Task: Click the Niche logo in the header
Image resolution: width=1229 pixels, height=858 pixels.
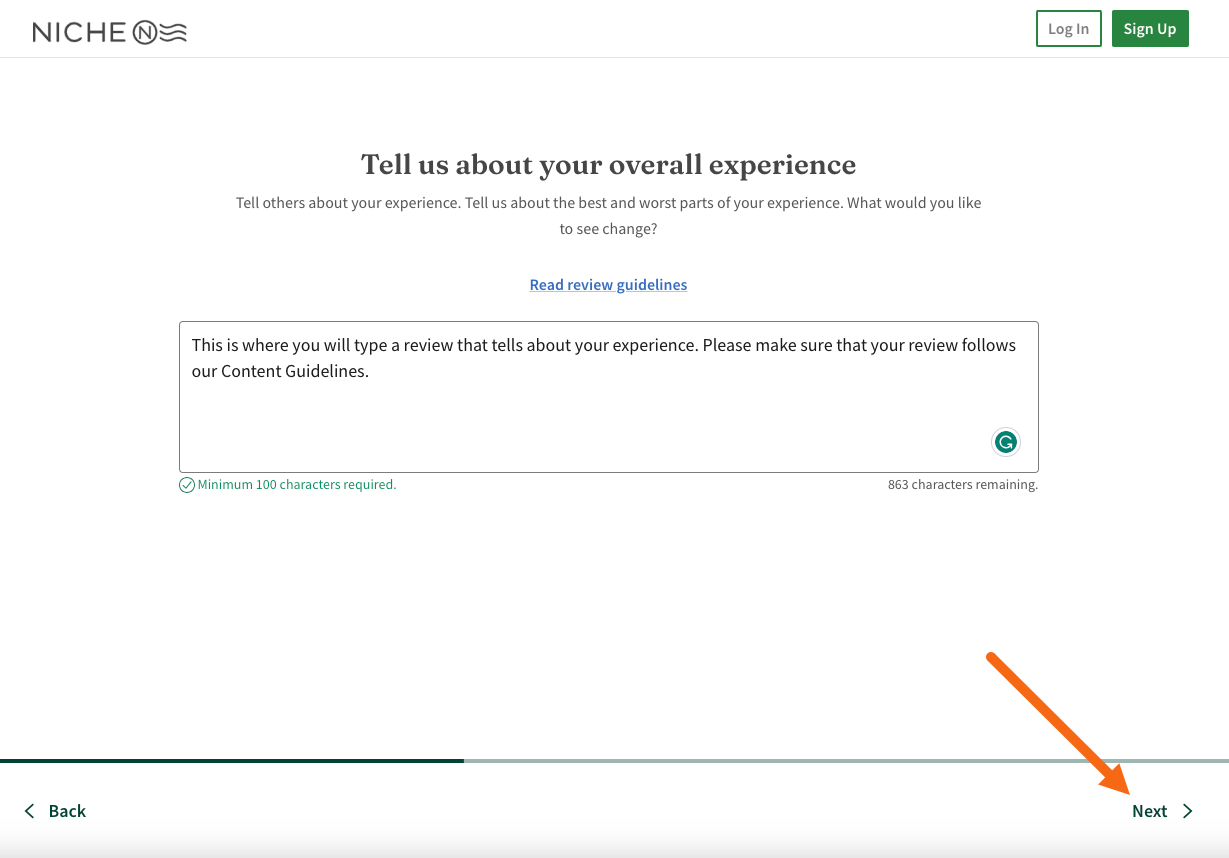Action: point(109,32)
